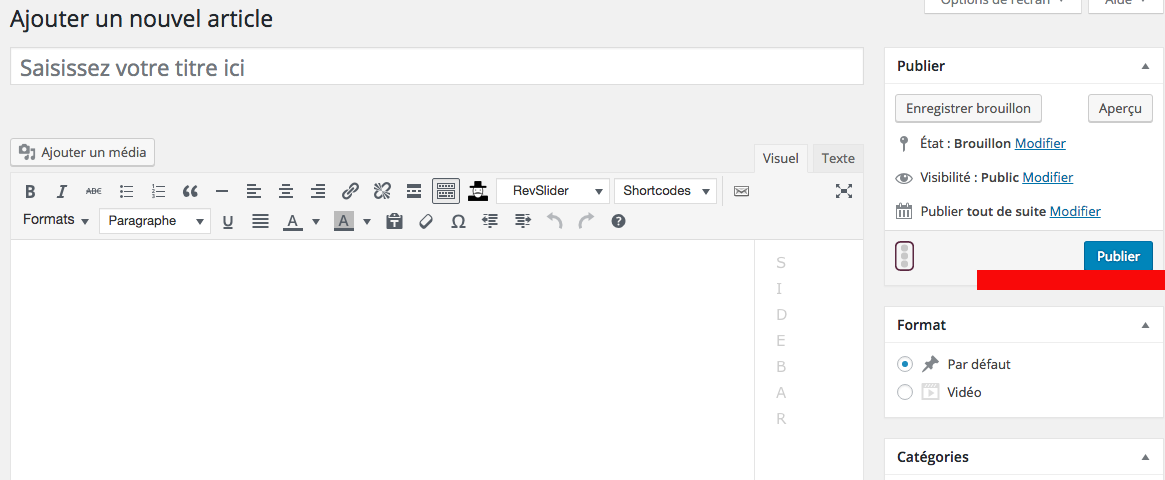Image resolution: width=1165 pixels, height=480 pixels.
Task: Apply italic formatting to text
Action: (x=61, y=191)
